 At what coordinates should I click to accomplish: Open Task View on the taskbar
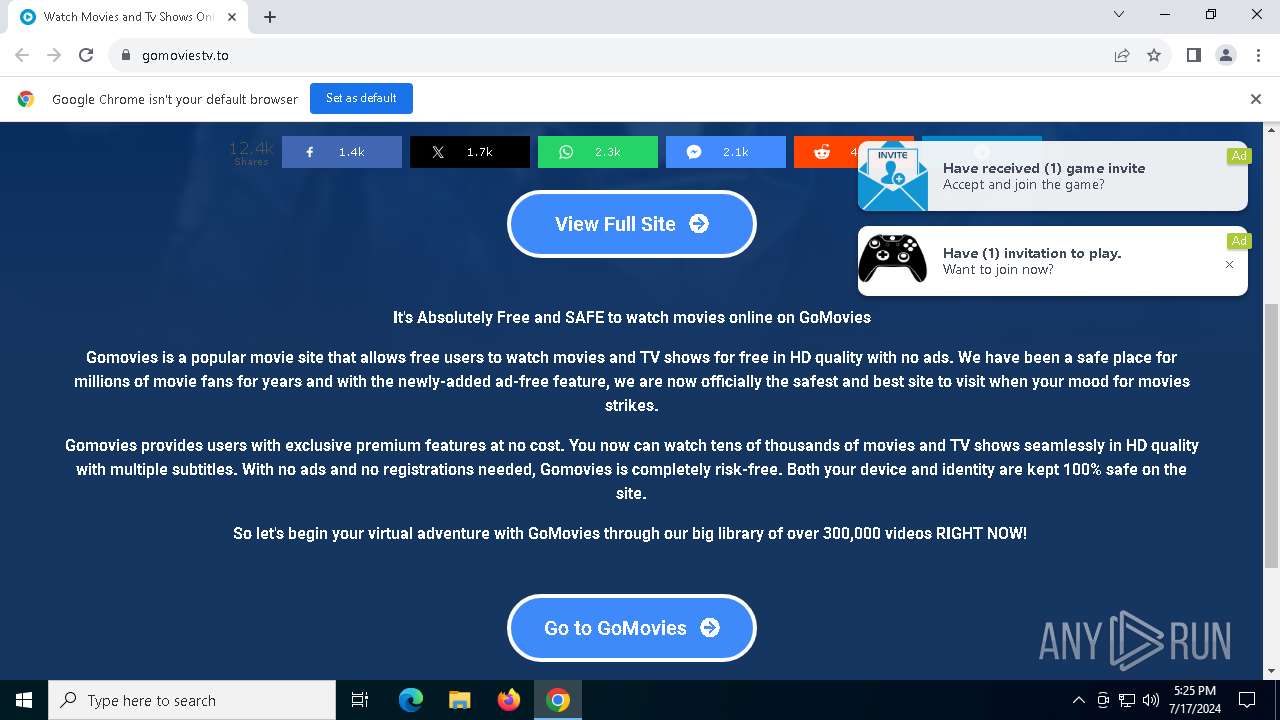click(360, 700)
